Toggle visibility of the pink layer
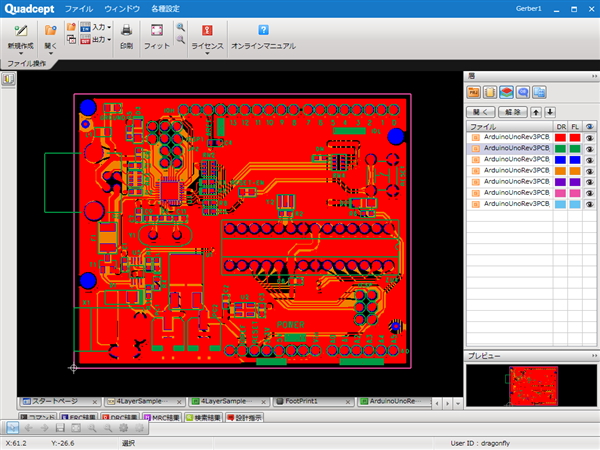 click(590, 192)
